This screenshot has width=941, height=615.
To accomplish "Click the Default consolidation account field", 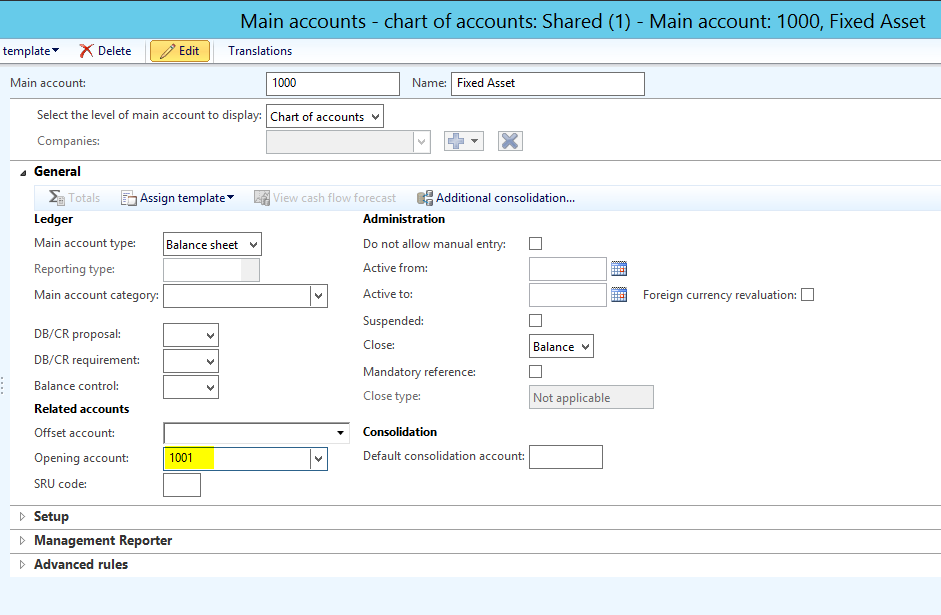I will [x=565, y=457].
